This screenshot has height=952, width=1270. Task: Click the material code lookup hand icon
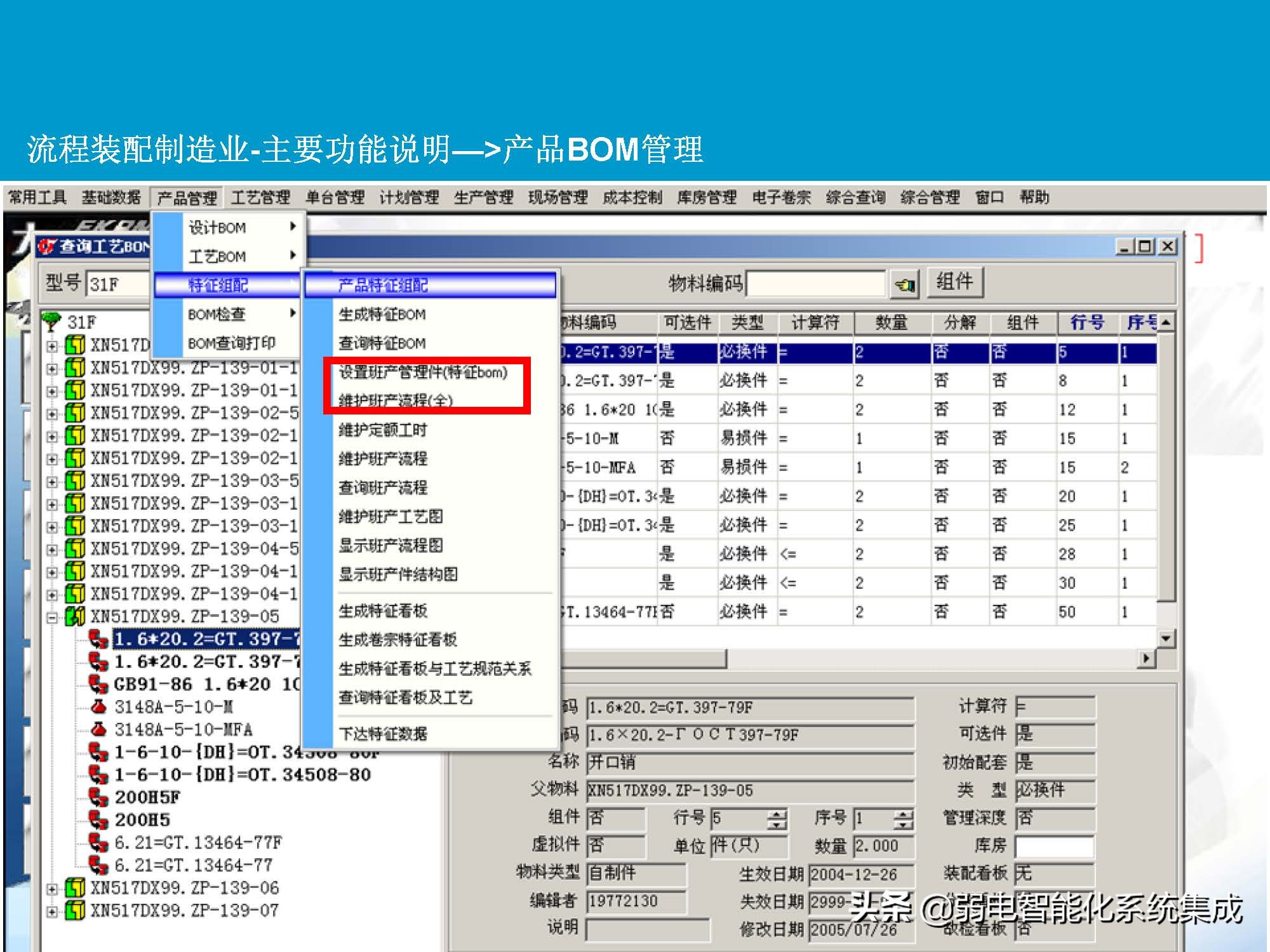click(904, 286)
